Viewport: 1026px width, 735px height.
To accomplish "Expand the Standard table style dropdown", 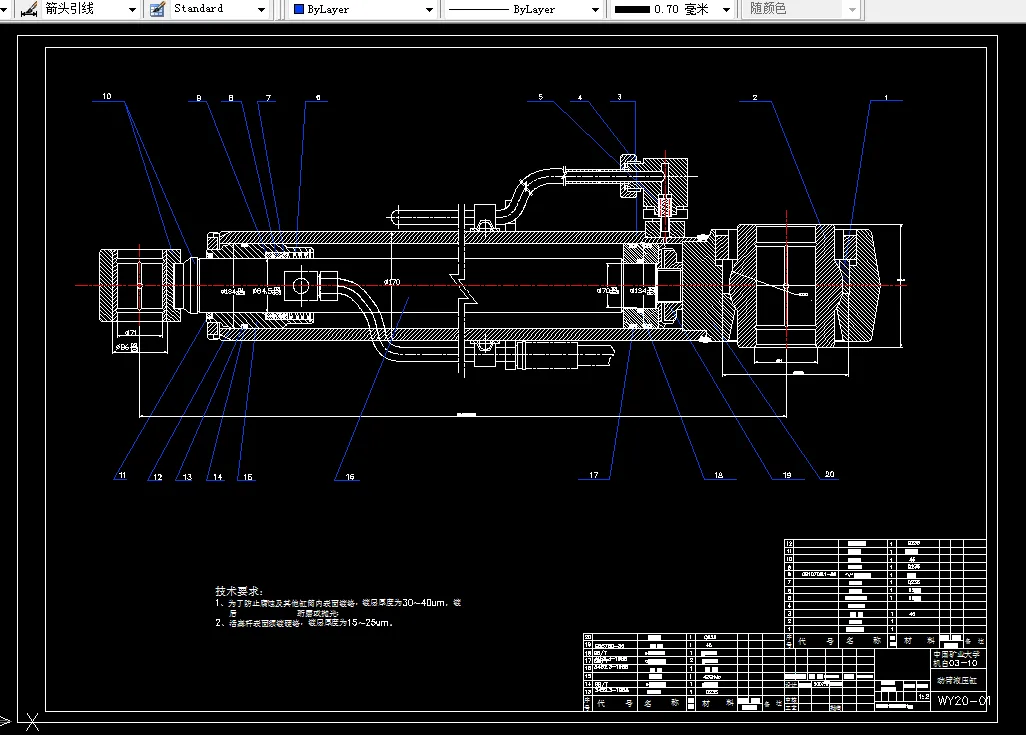I will point(262,9).
